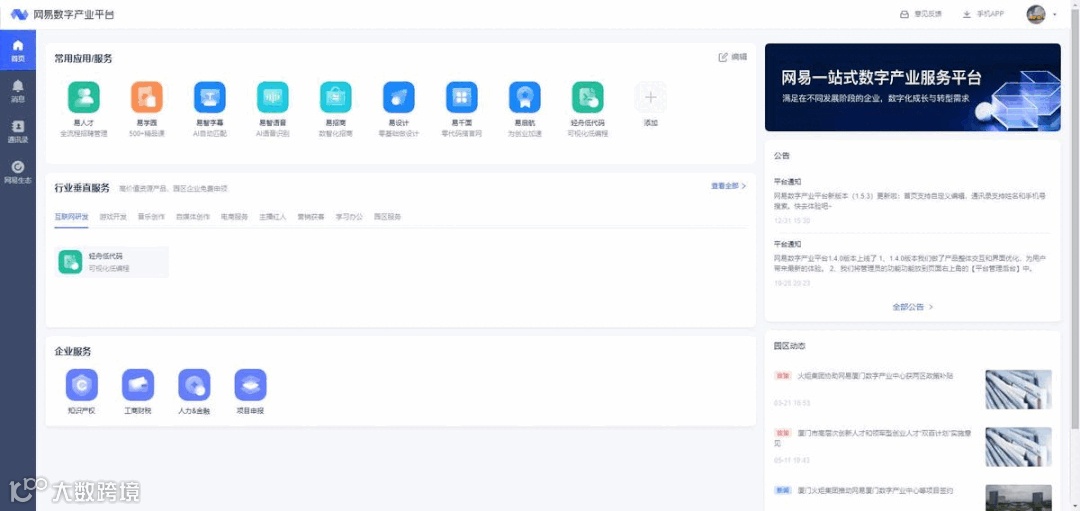Launch the 易人才 recruiting app icon
Viewport: 1080px width, 511px height.
point(83,97)
